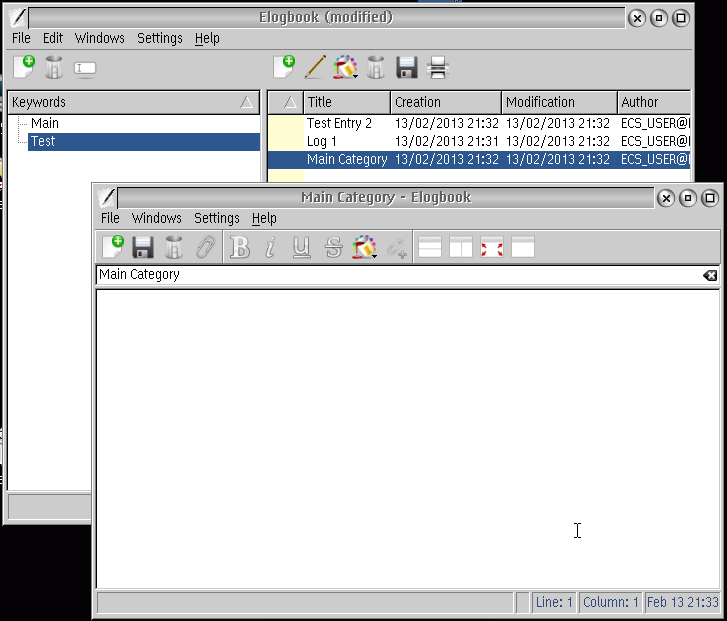This screenshot has width=727, height=621.
Task: Click the new keyword icon in main toolbar
Action: [x=24, y=68]
